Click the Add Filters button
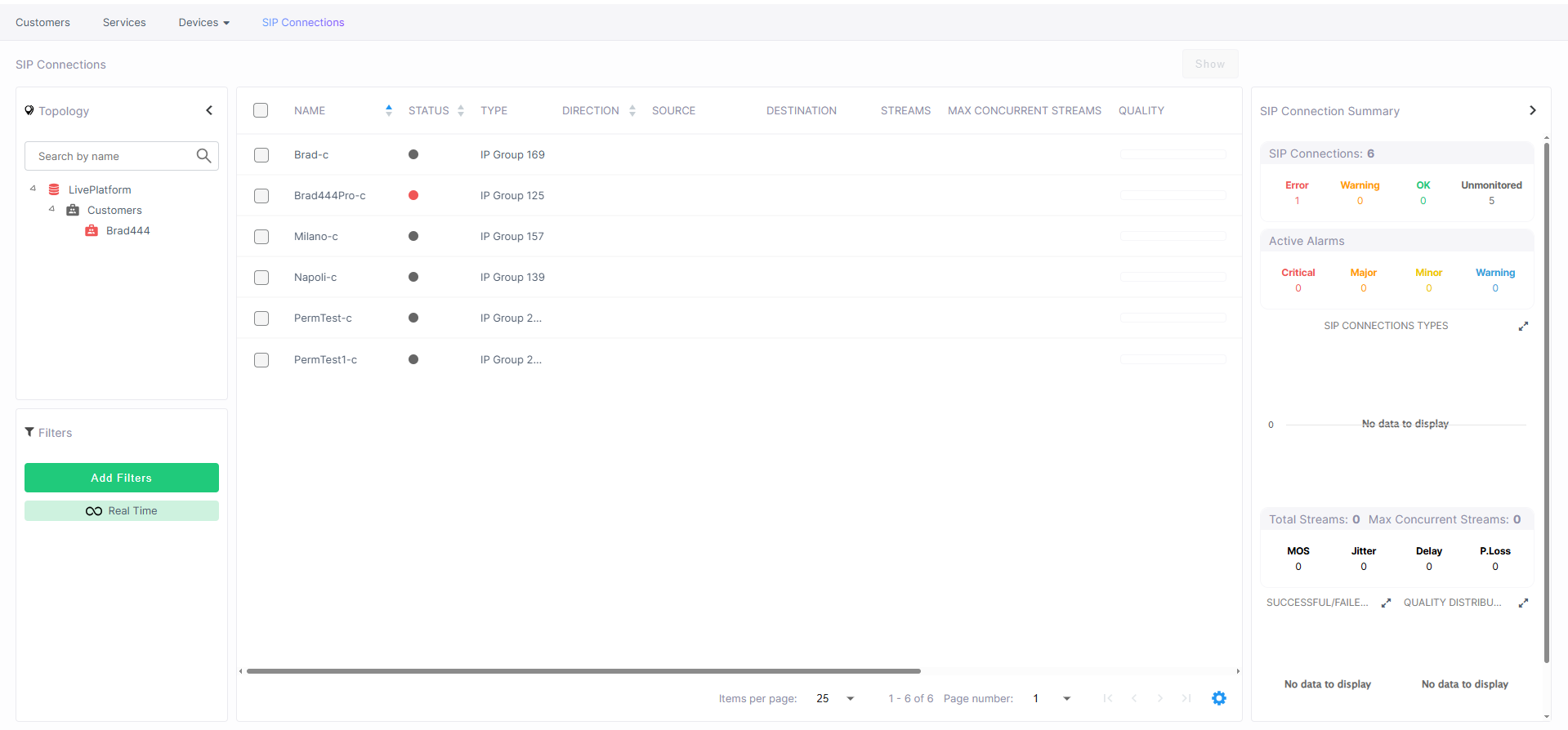1568x730 pixels. tap(122, 478)
